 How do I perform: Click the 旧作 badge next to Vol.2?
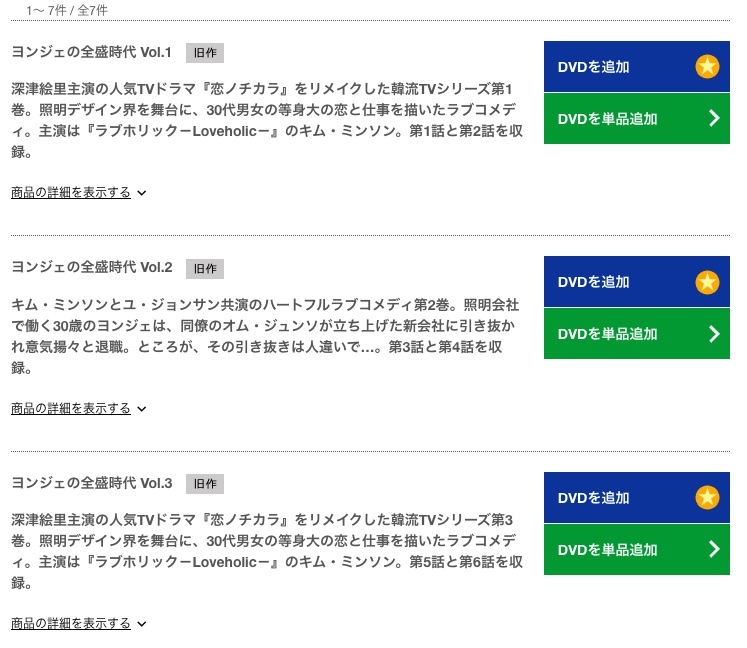[205, 269]
